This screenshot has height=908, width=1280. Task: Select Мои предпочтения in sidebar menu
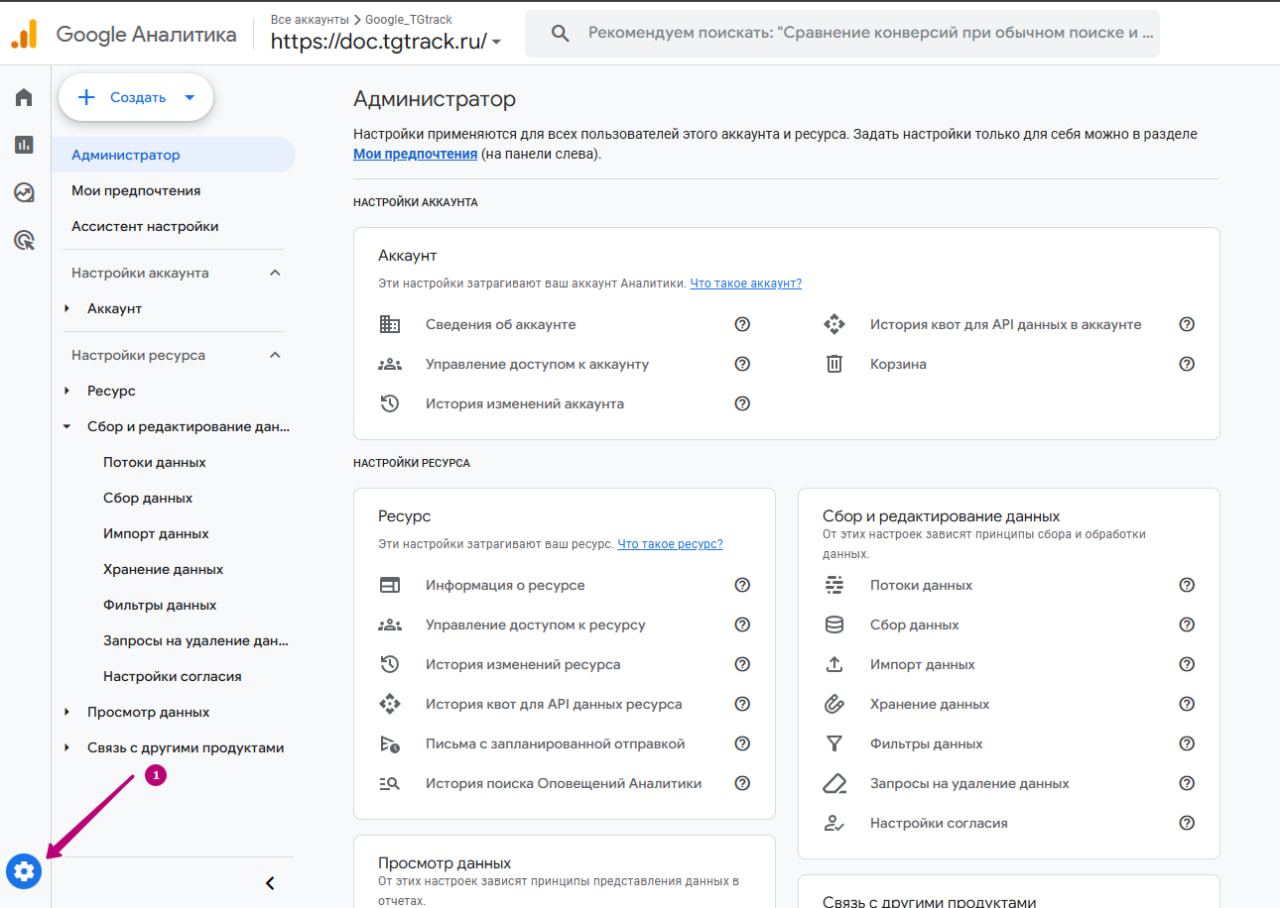pyautogui.click(x=136, y=191)
